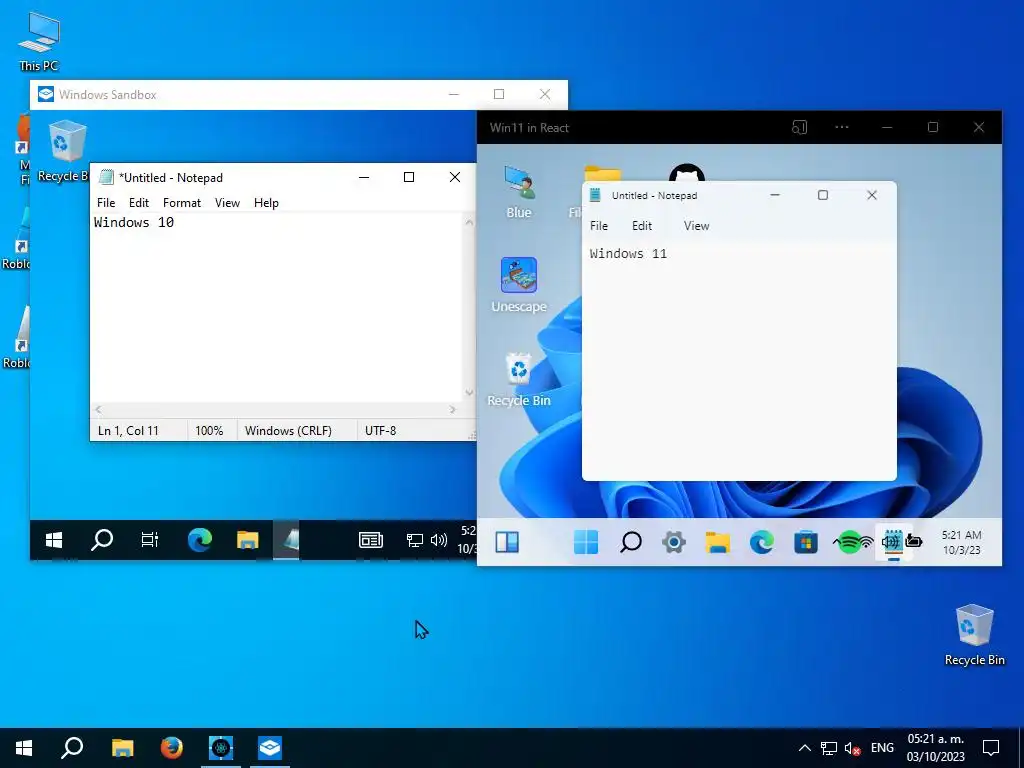Click scroll left arrow in Windows 10 Notepad

click(x=99, y=409)
